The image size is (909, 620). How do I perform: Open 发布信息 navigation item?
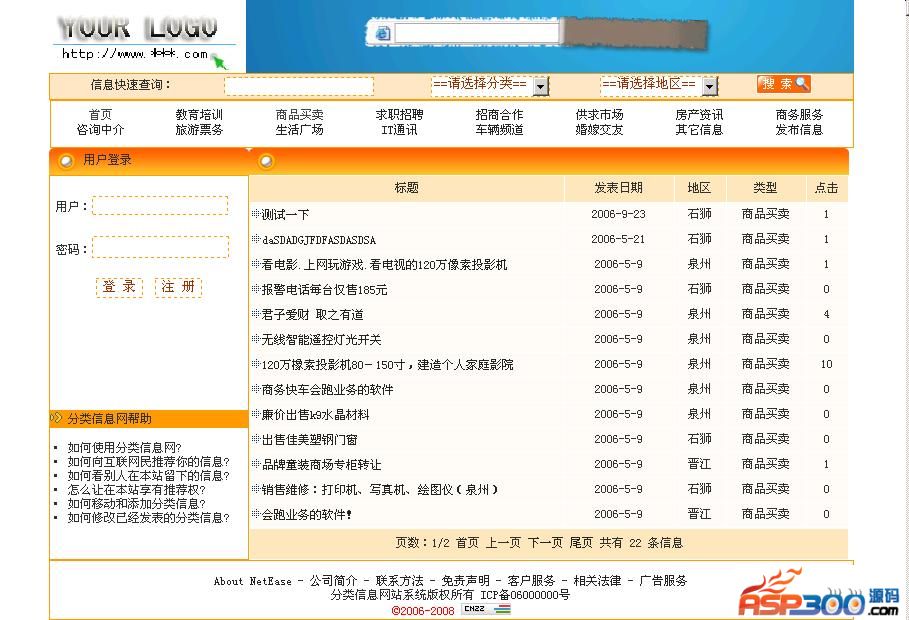tap(799, 129)
